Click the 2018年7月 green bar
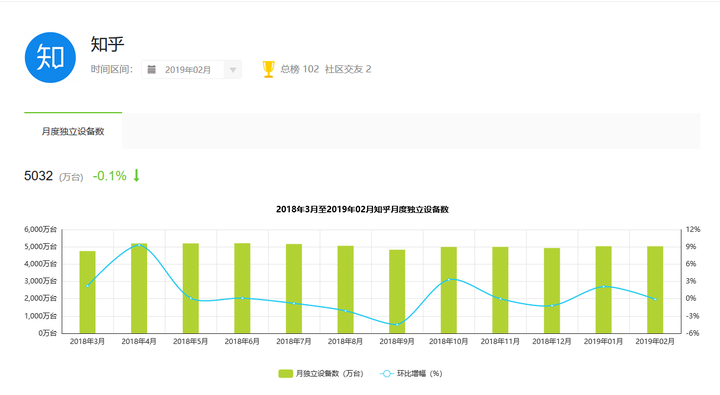This screenshot has width=720, height=395. 294,288
